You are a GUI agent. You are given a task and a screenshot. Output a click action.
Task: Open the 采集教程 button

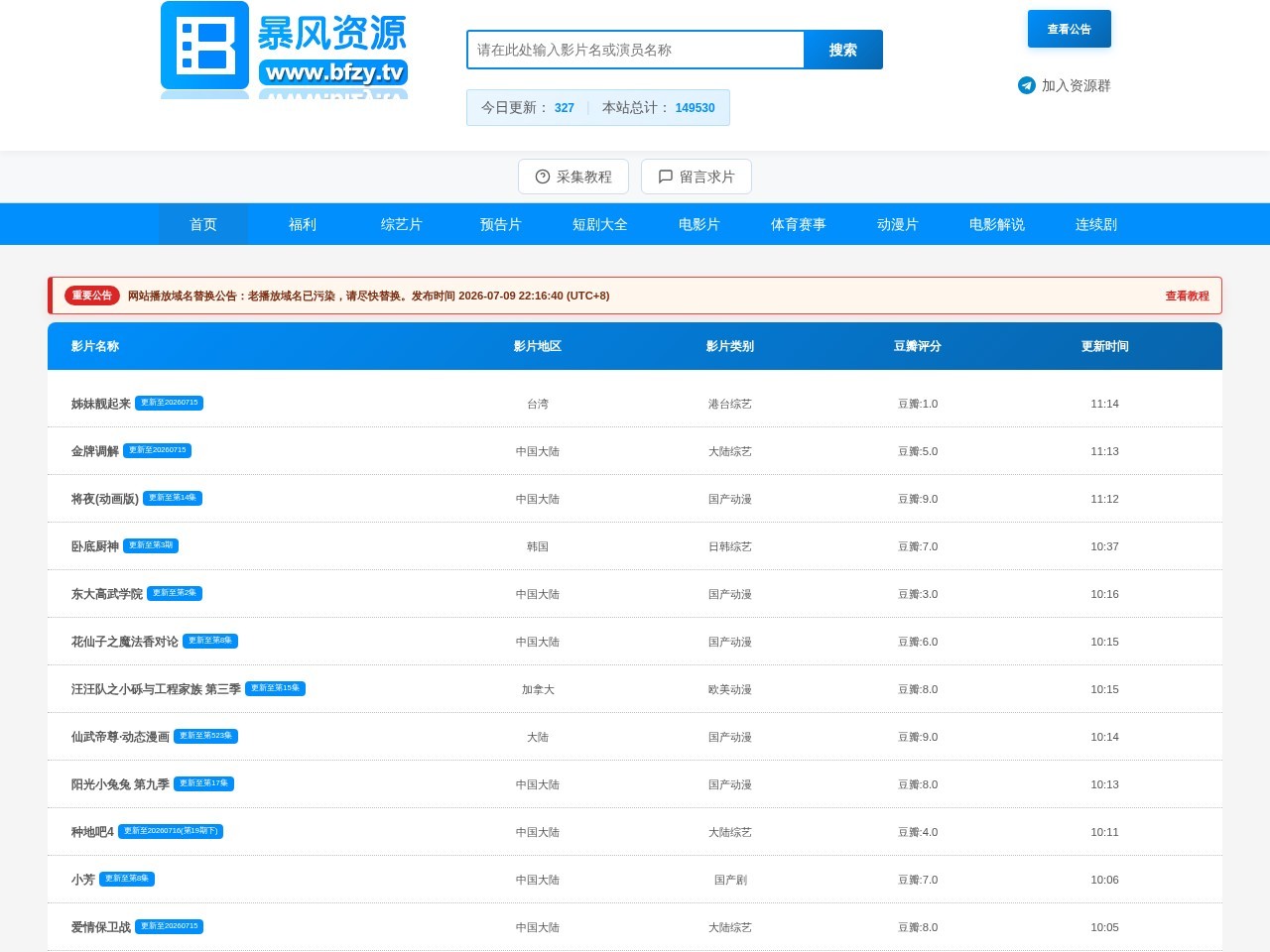(573, 177)
